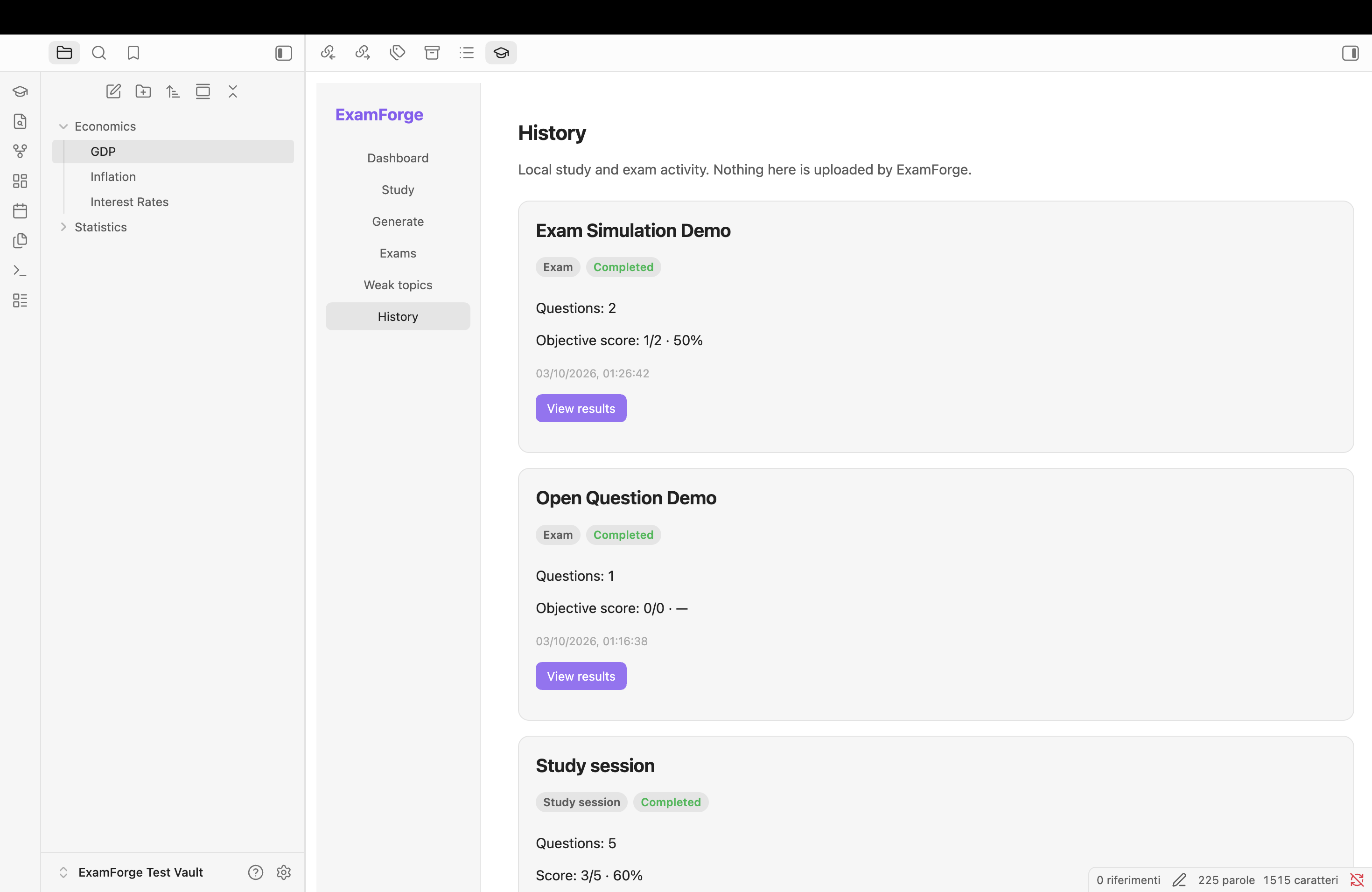Open the backlinks icon in the tab header
Image resolution: width=1372 pixels, height=892 pixels.
click(x=328, y=53)
